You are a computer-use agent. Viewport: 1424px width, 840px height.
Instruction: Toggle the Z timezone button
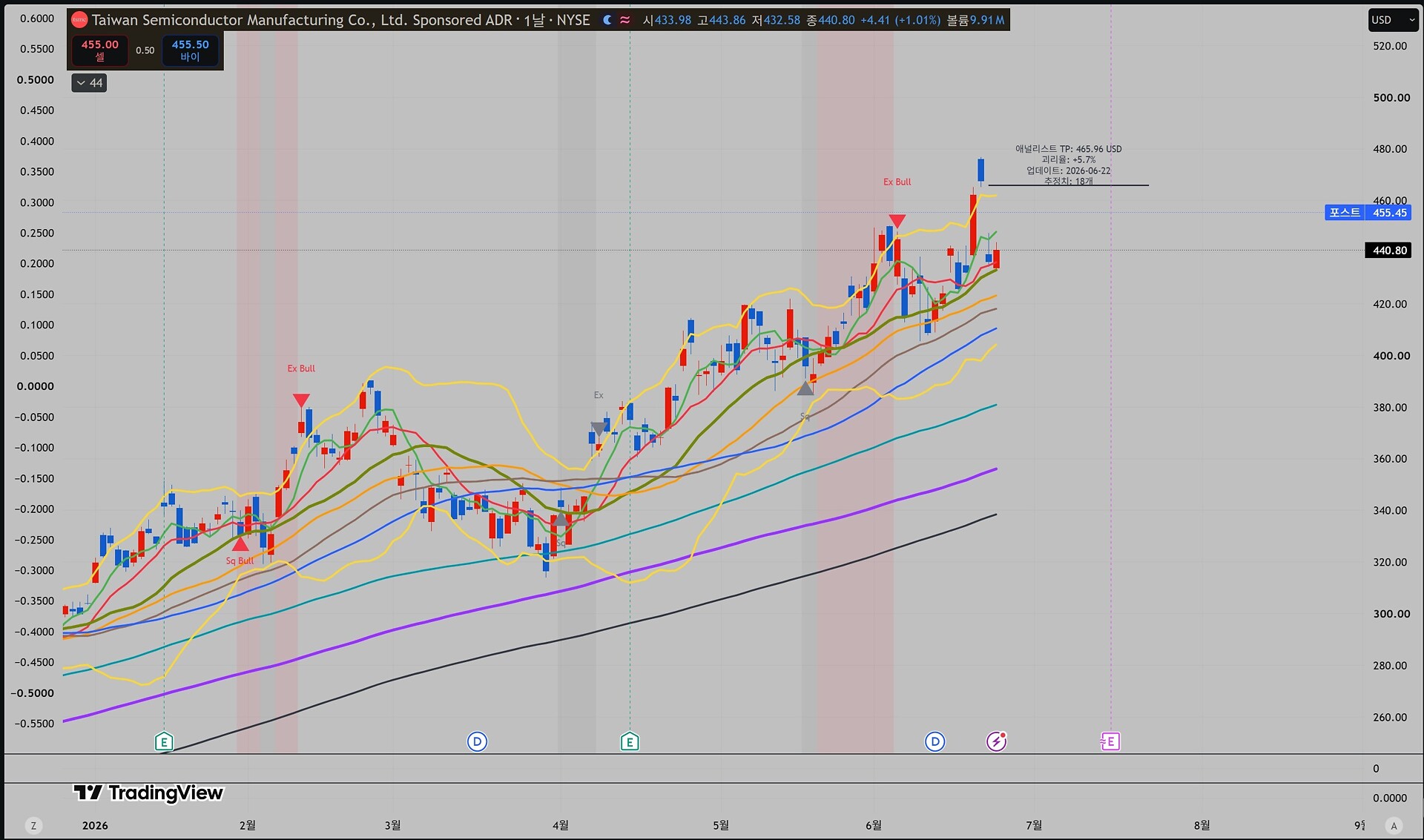coord(33,825)
